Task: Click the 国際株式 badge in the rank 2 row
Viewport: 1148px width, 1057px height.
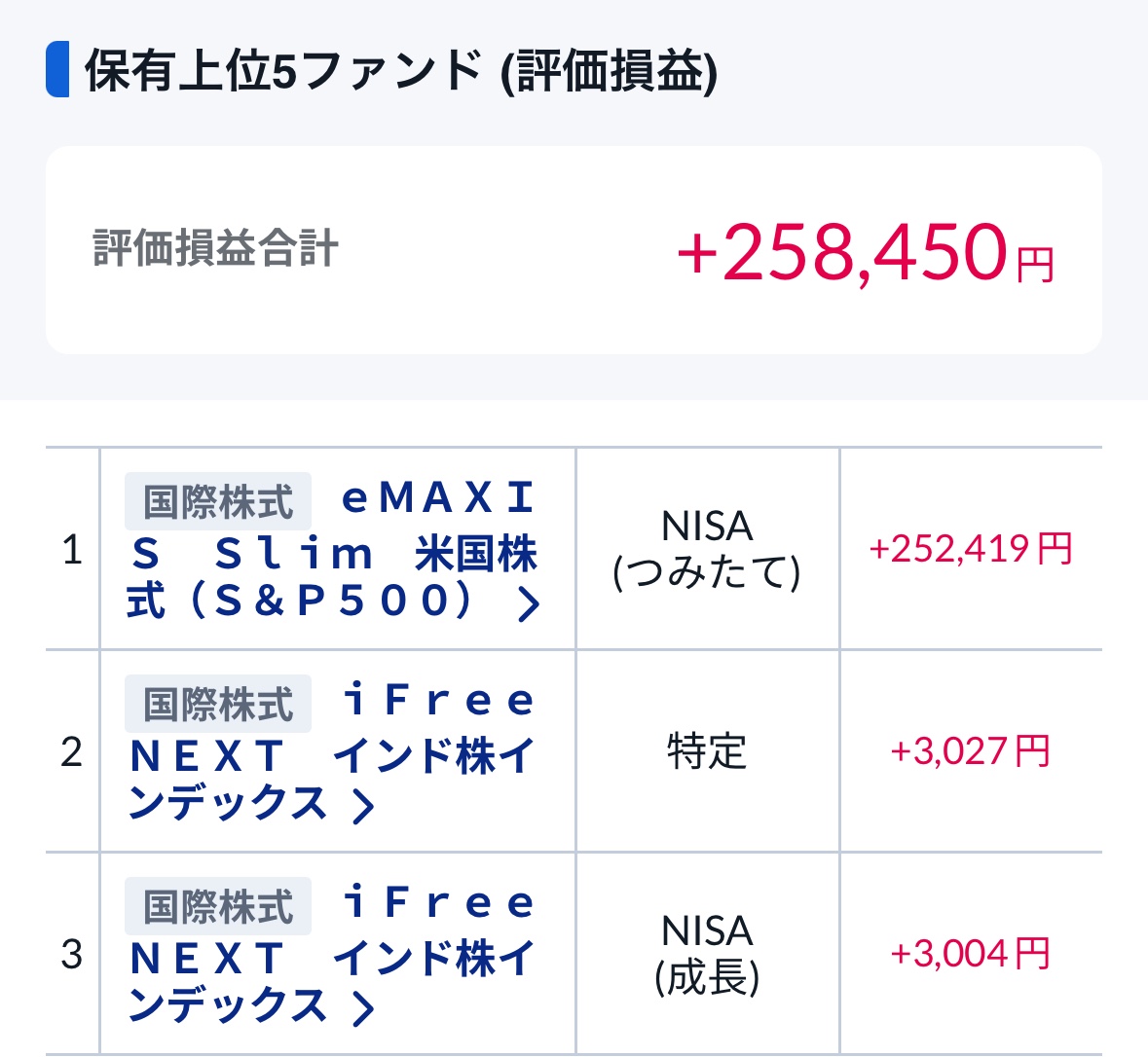Action: click(x=218, y=704)
